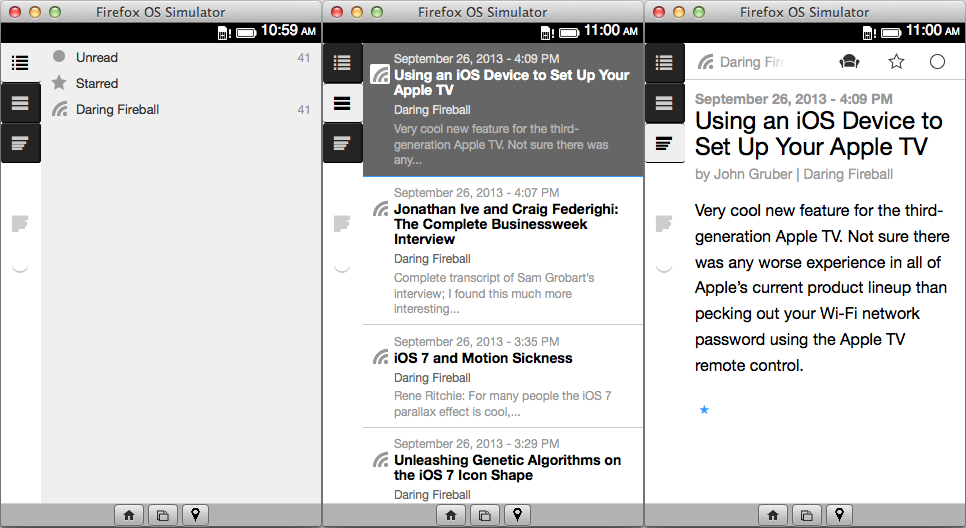Click RSS icon beside highlighted Apple TV article
This screenshot has width=966, height=528.
(x=380, y=75)
